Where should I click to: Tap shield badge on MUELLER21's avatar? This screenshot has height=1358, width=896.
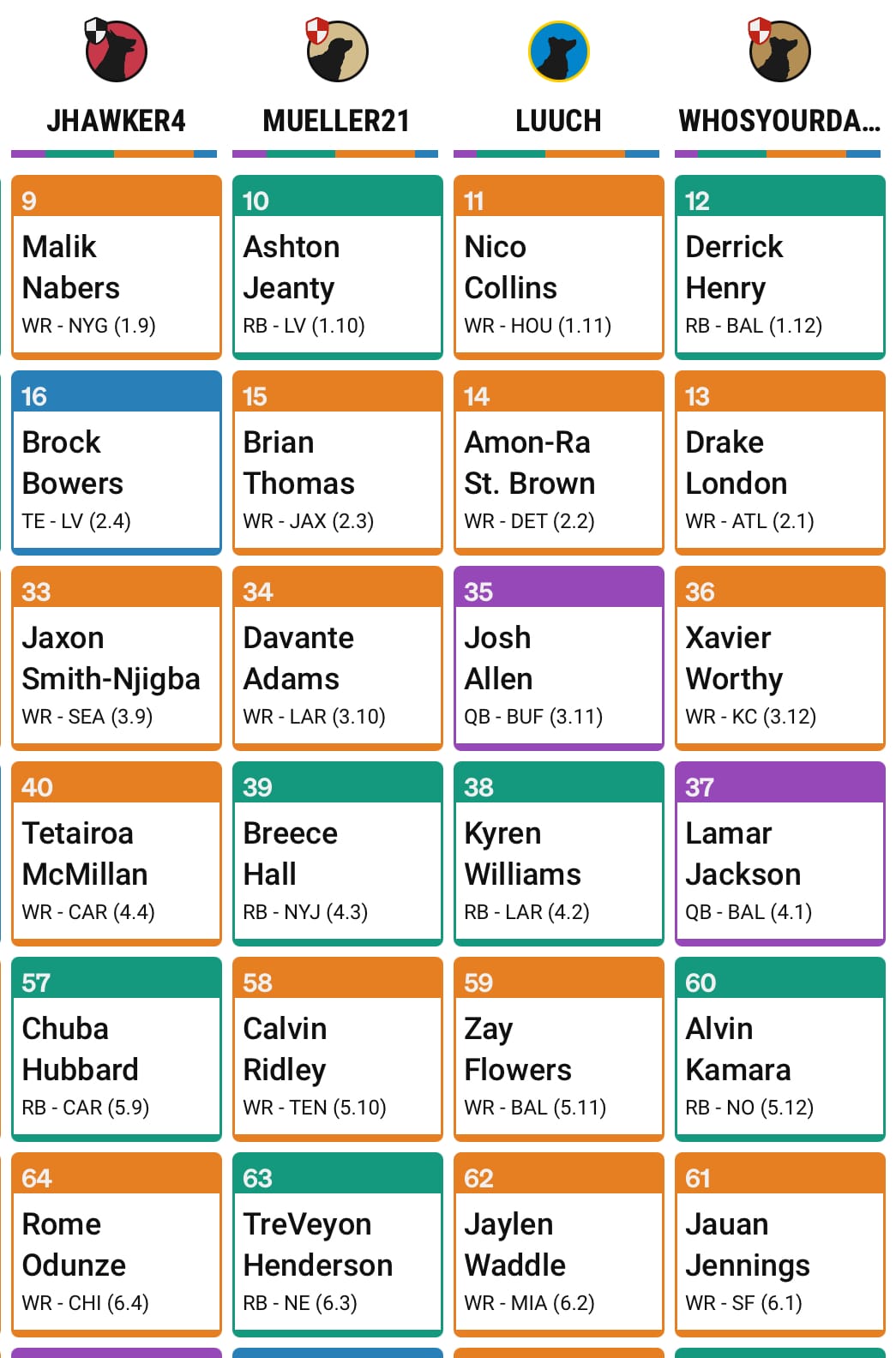[x=317, y=30]
